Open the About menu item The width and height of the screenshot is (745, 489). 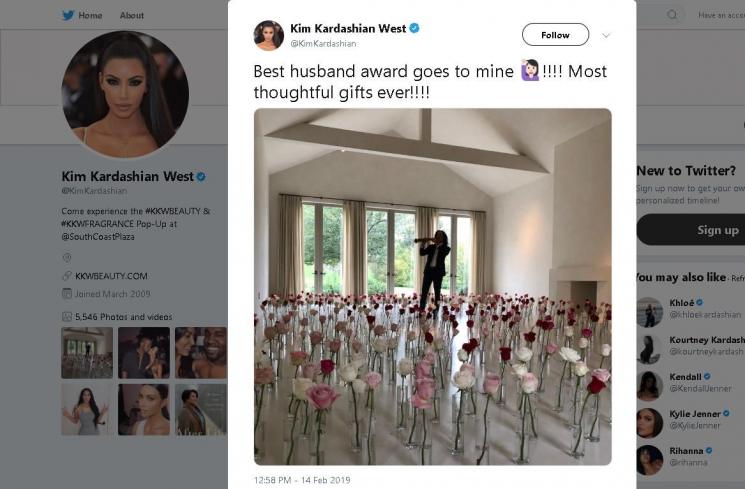pyautogui.click(x=132, y=15)
